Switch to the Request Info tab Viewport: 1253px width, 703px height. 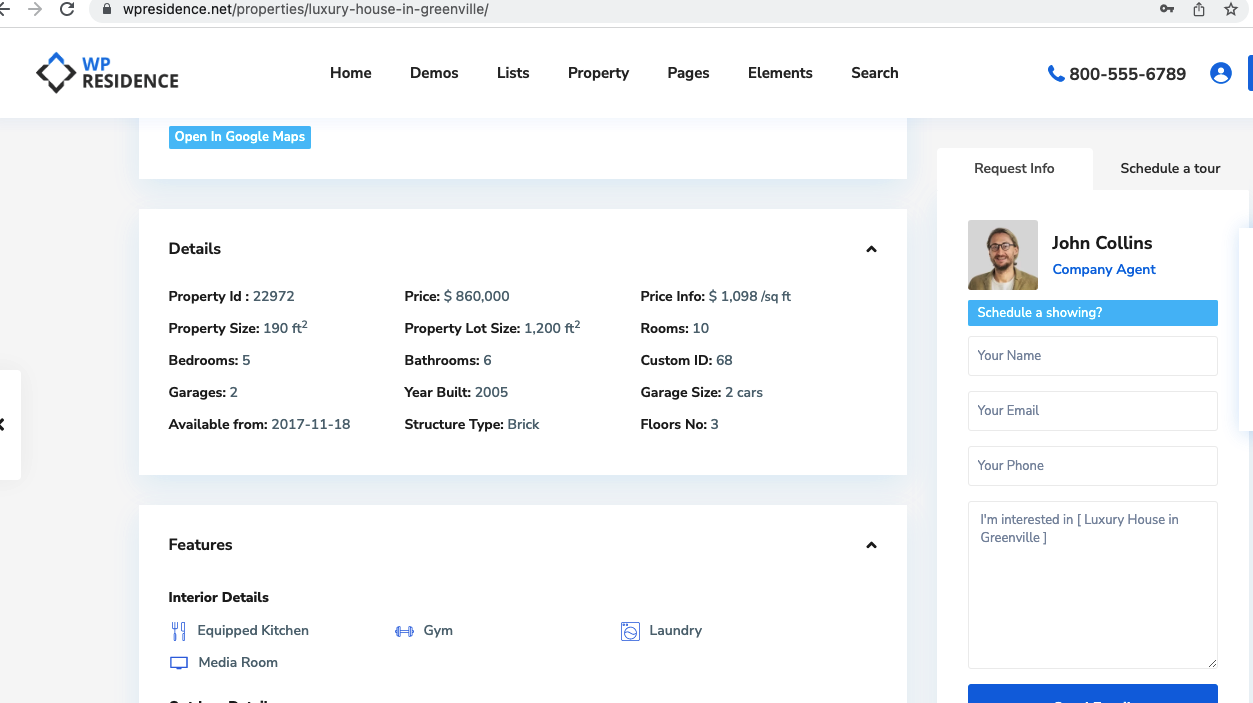(x=1015, y=169)
